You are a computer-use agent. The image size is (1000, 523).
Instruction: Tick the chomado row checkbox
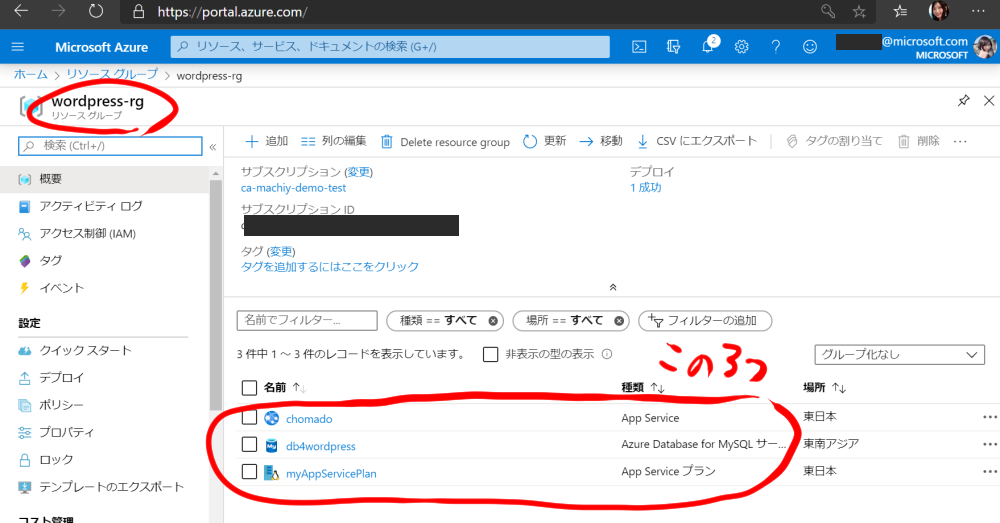(249, 418)
